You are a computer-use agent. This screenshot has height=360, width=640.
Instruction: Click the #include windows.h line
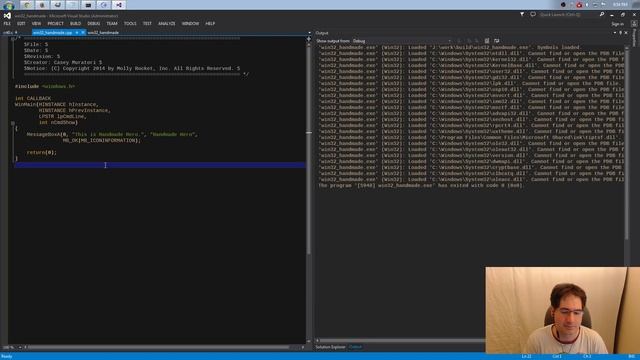tap(45, 87)
